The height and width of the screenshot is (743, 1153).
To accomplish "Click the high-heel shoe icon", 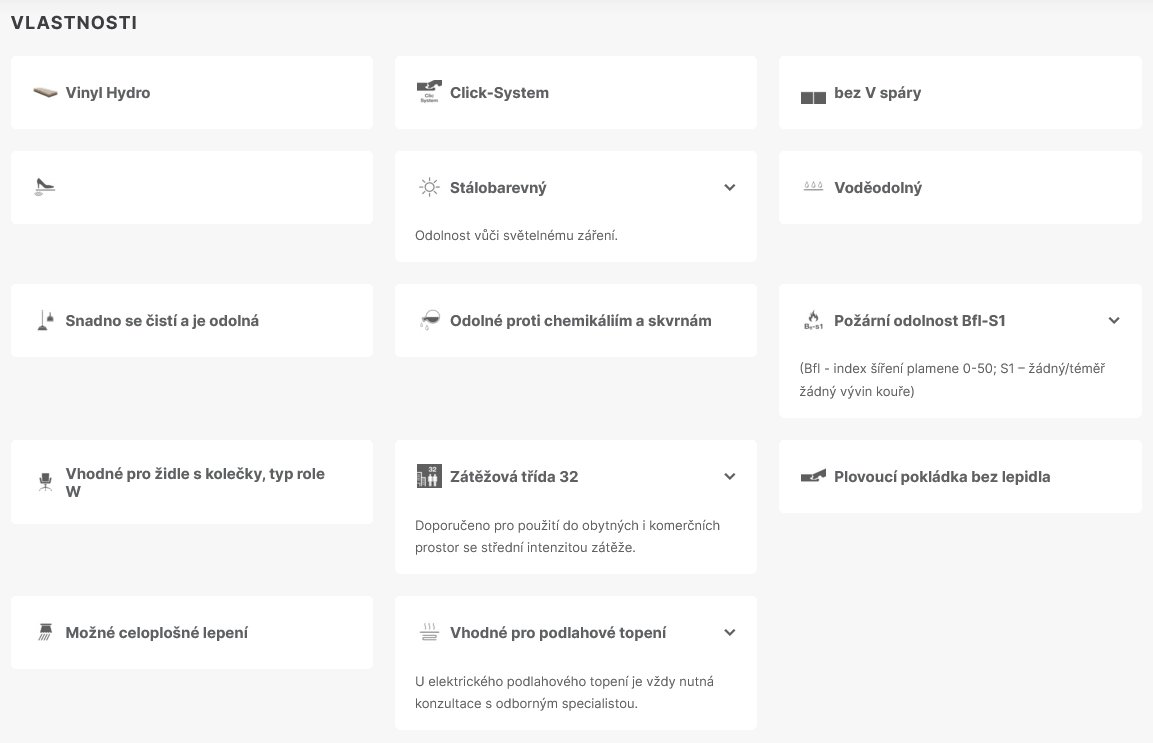I will (x=45, y=187).
